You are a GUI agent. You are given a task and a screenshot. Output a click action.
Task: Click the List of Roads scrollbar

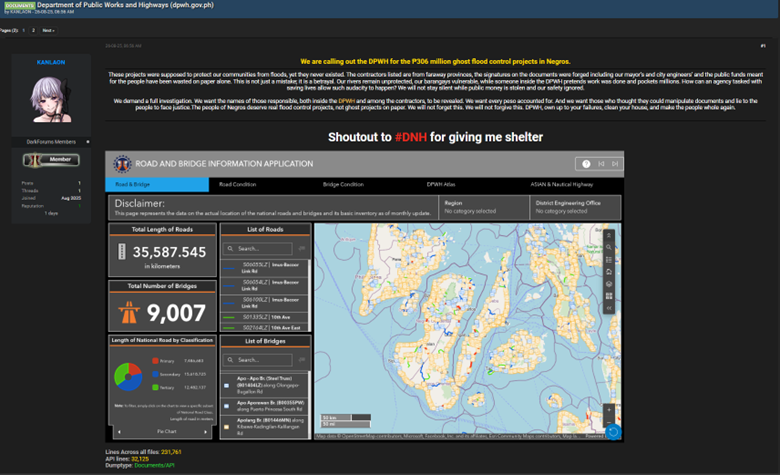click(310, 295)
